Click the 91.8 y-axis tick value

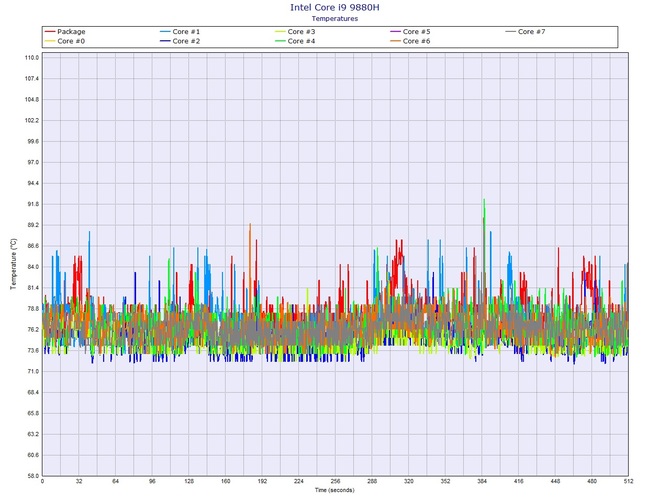pos(32,204)
